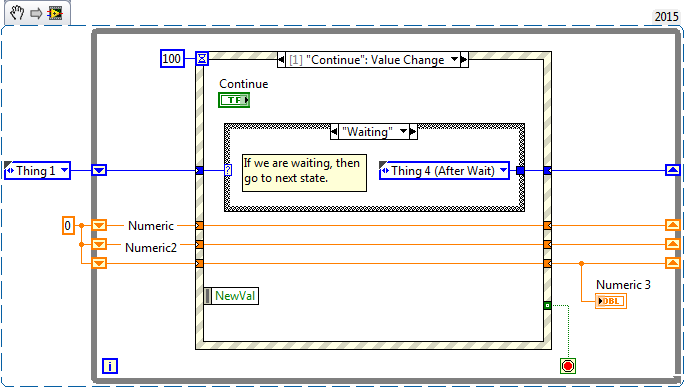
Task: Click the right arrow icon in snippet header
Action: tap(36, 13)
